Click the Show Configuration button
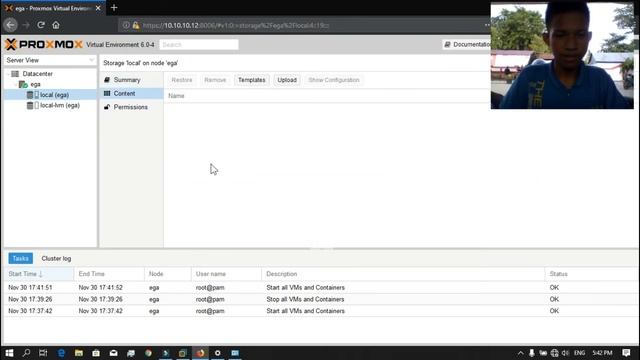640x360 pixels. (334, 80)
